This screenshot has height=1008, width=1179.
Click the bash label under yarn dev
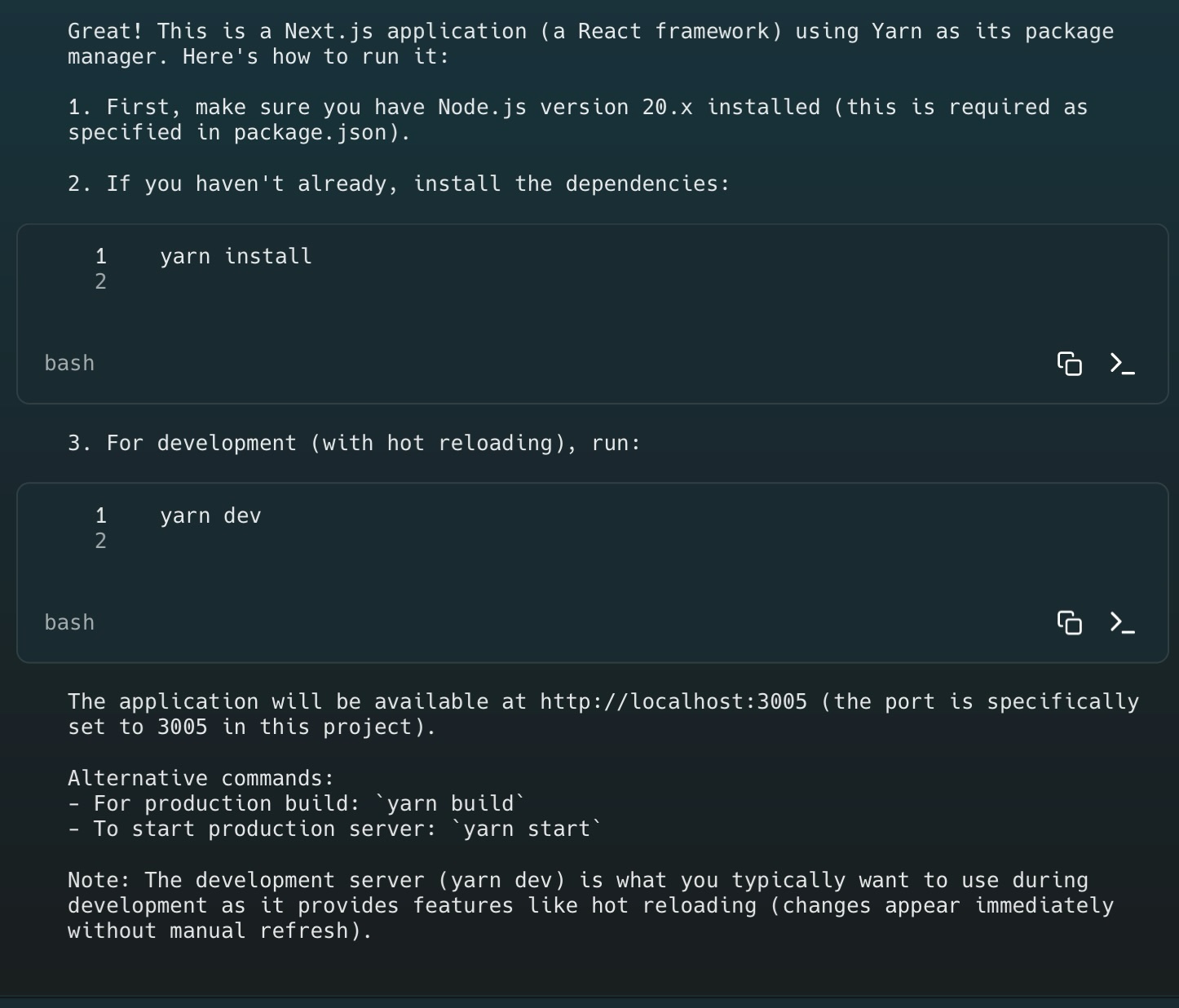click(69, 623)
